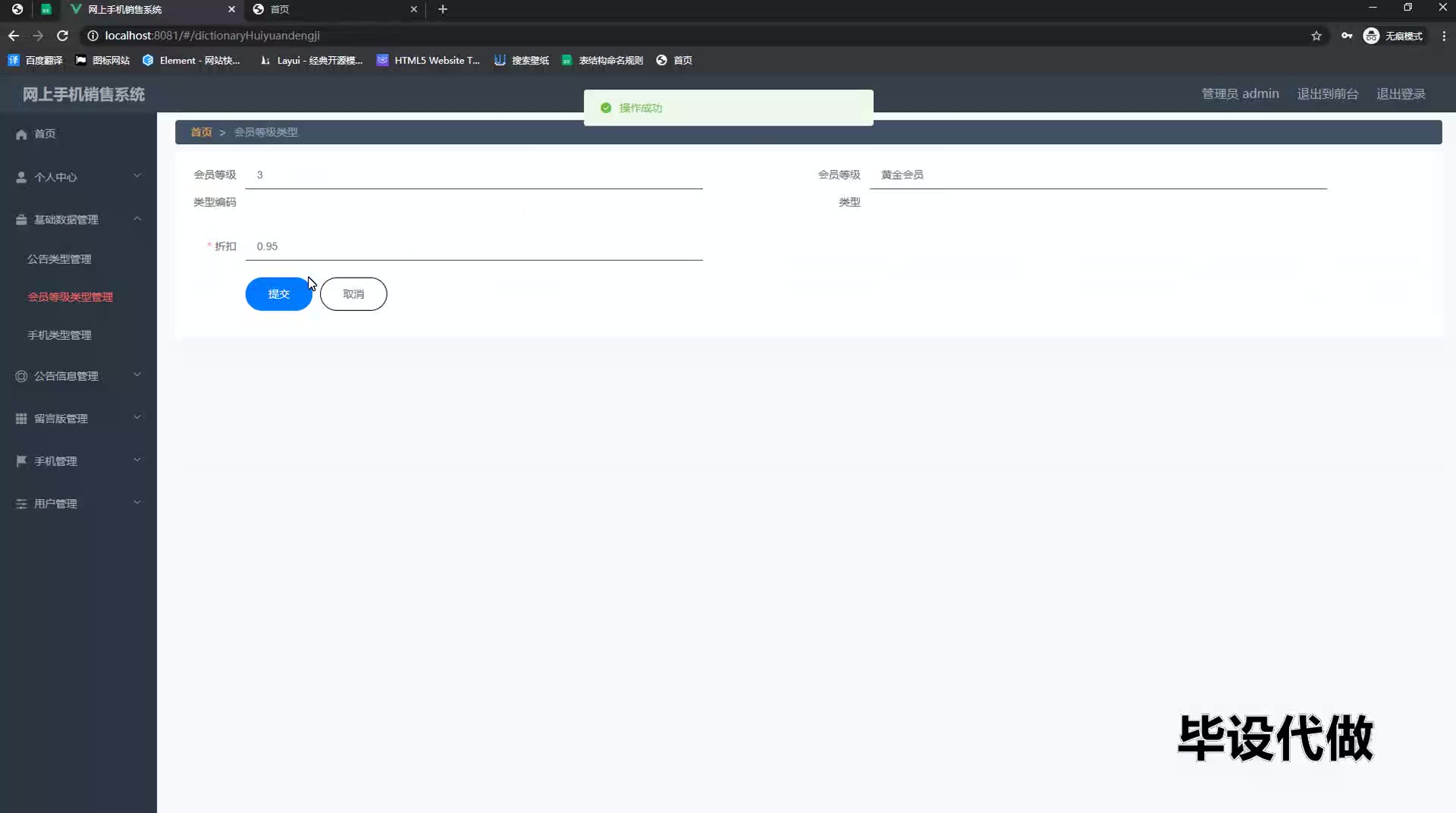Viewport: 1456px width, 813px height.
Task: Expand the 手机管理 chevron
Action: point(137,460)
